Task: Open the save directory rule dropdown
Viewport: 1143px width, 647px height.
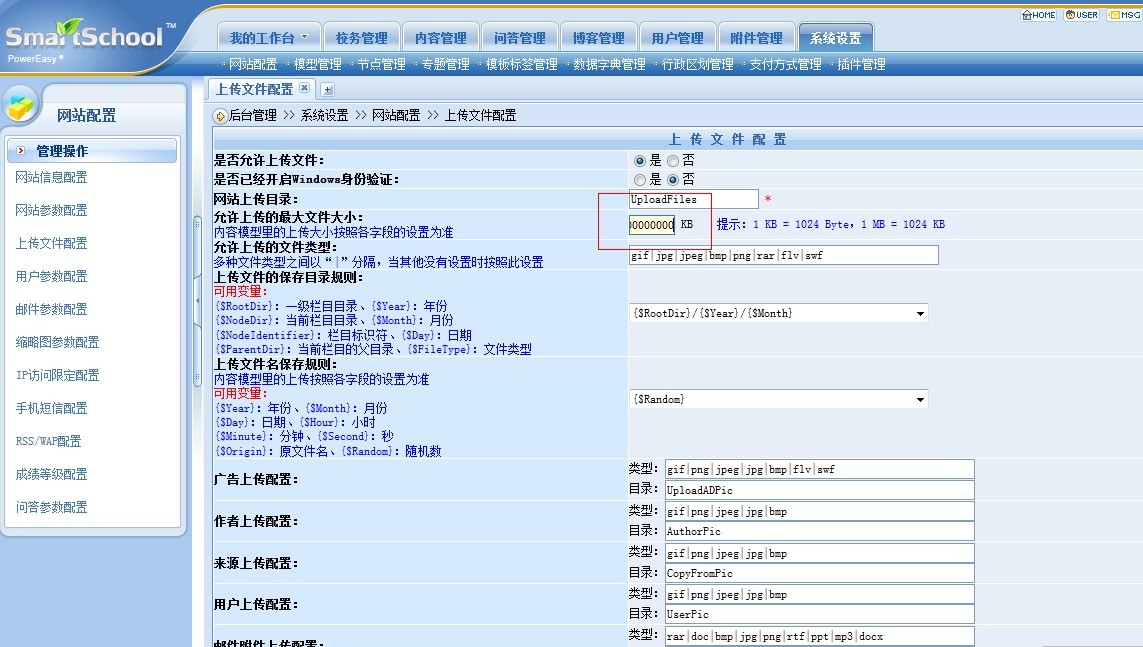Action: click(920, 314)
